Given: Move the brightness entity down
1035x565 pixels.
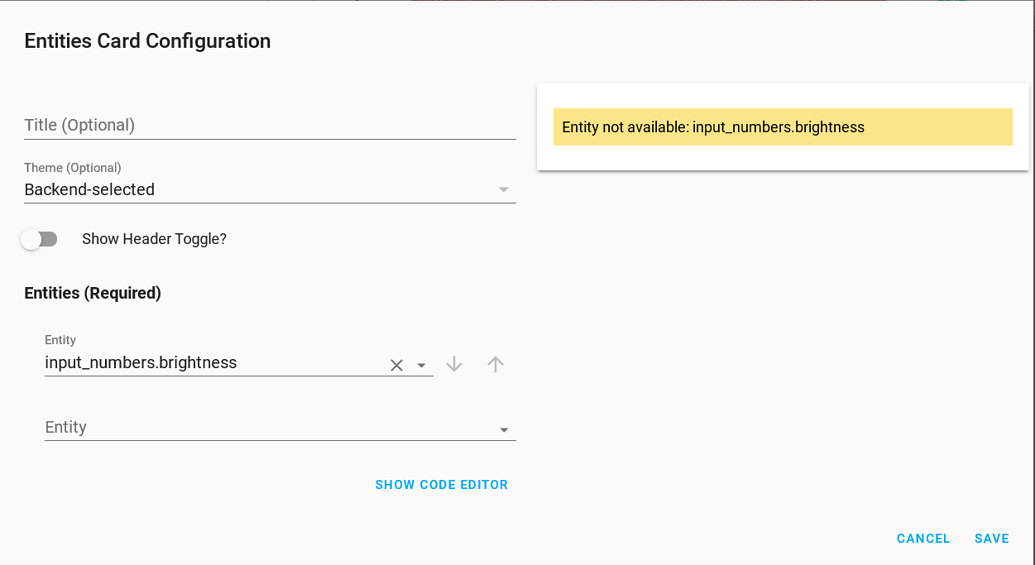Looking at the screenshot, I should click(x=454, y=364).
